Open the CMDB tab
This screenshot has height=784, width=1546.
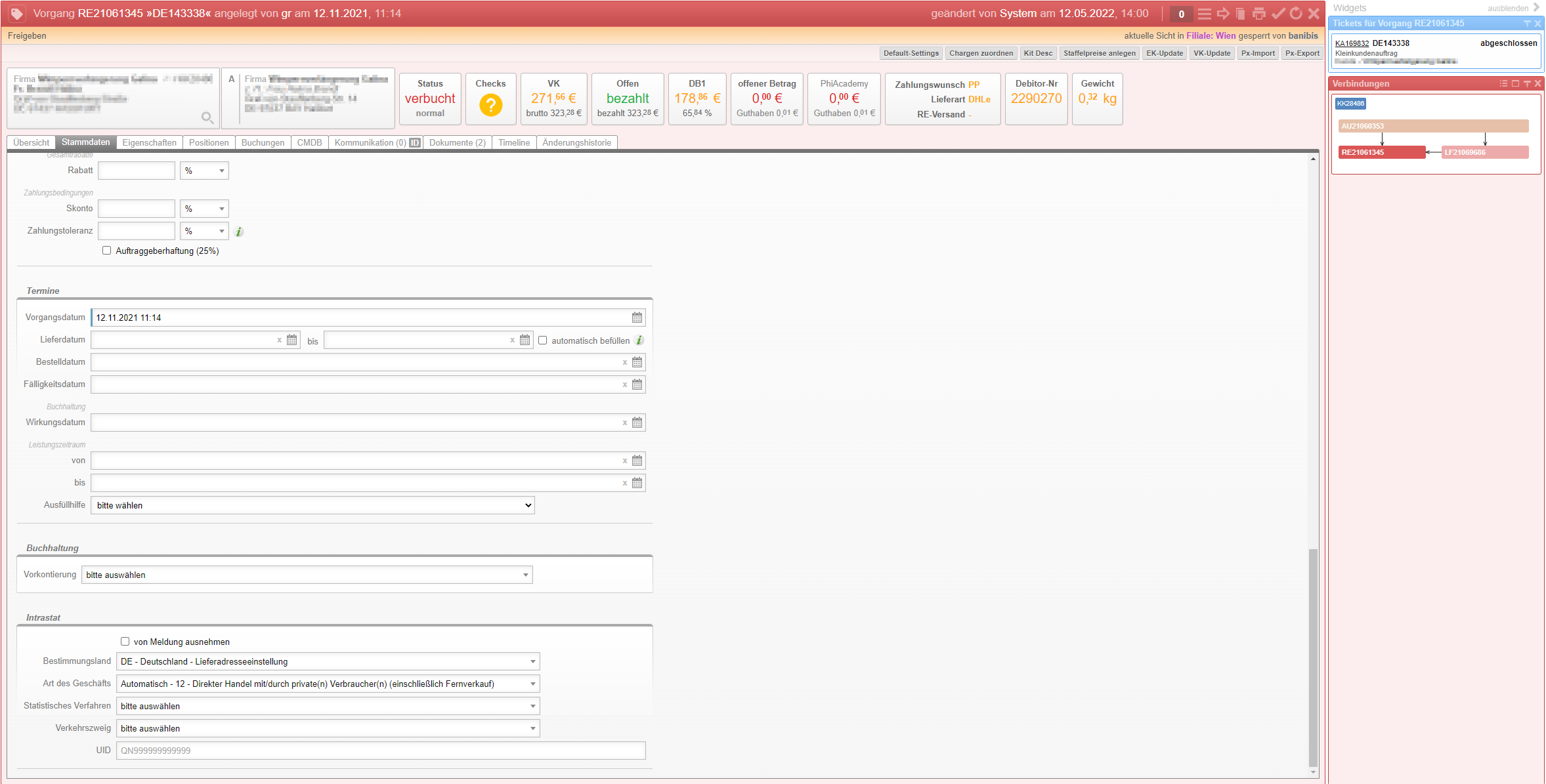(309, 142)
